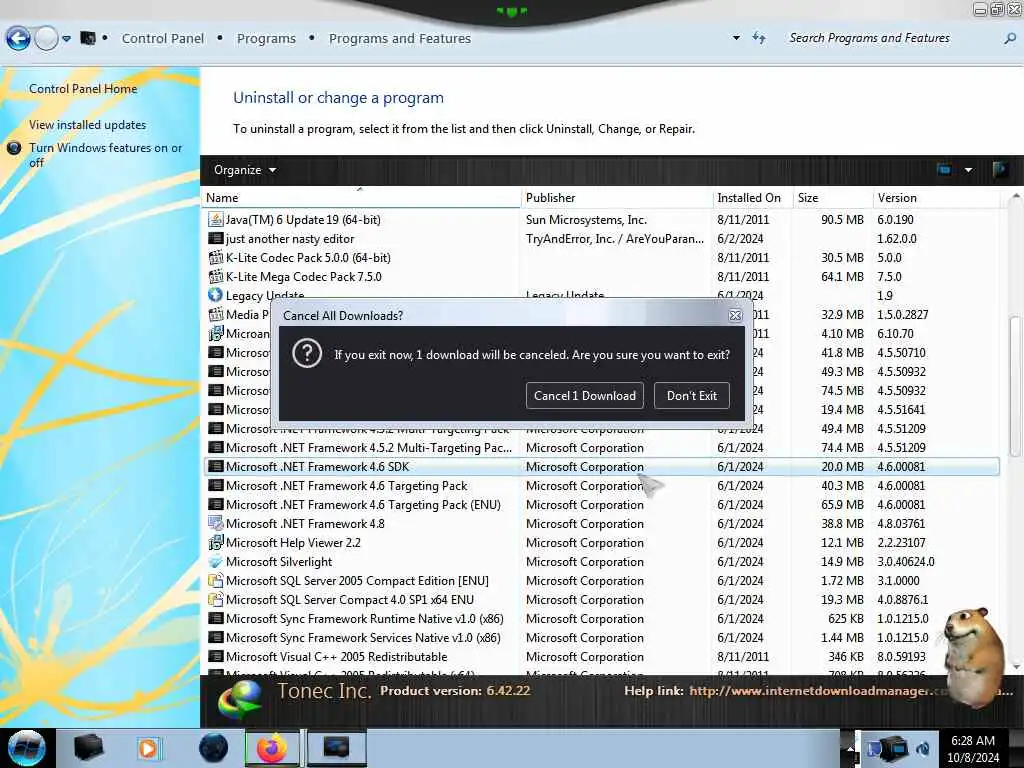Click the change view icon in toolbar
This screenshot has height=768, width=1024.
coord(944,170)
